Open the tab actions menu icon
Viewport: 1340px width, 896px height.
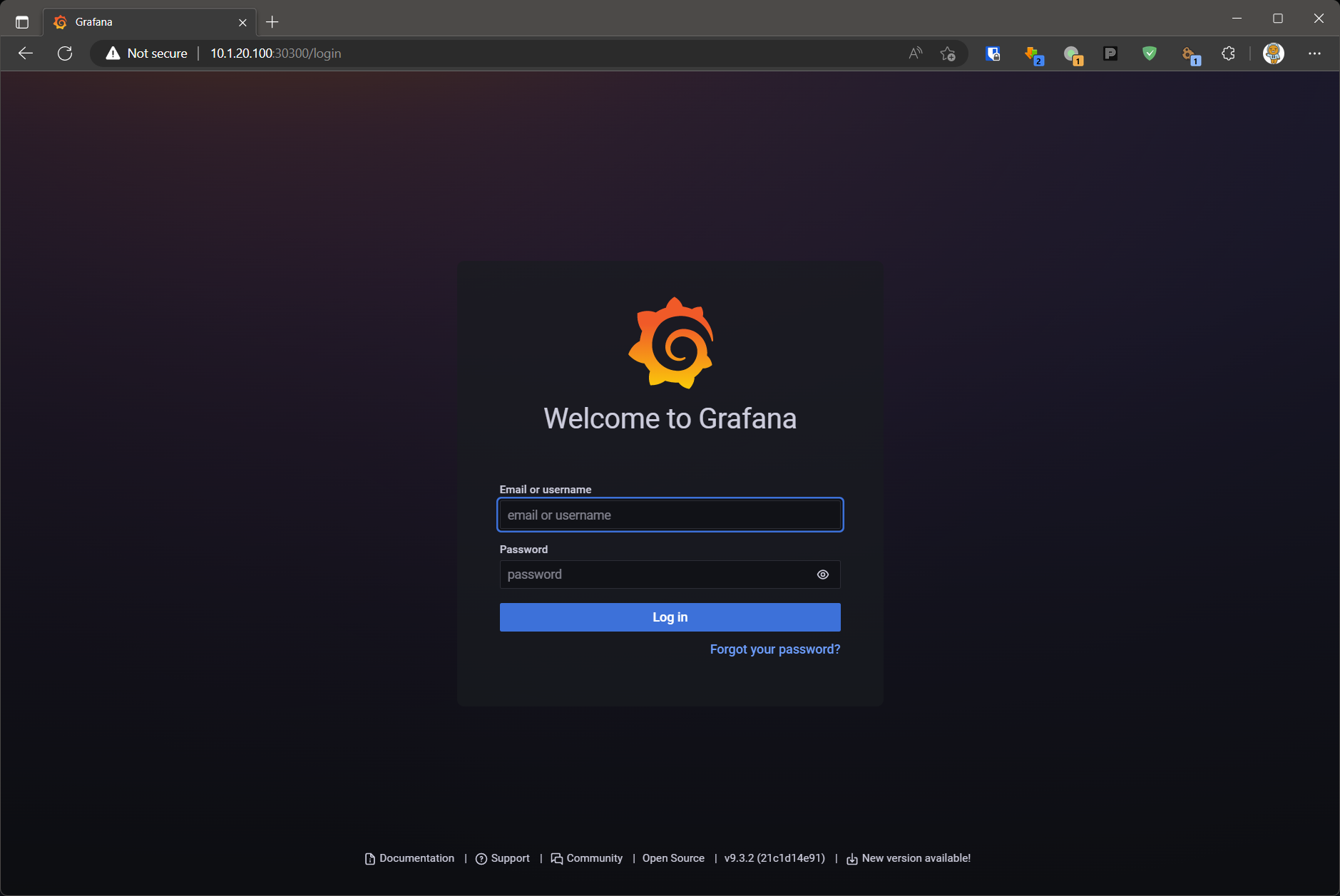coord(22,22)
